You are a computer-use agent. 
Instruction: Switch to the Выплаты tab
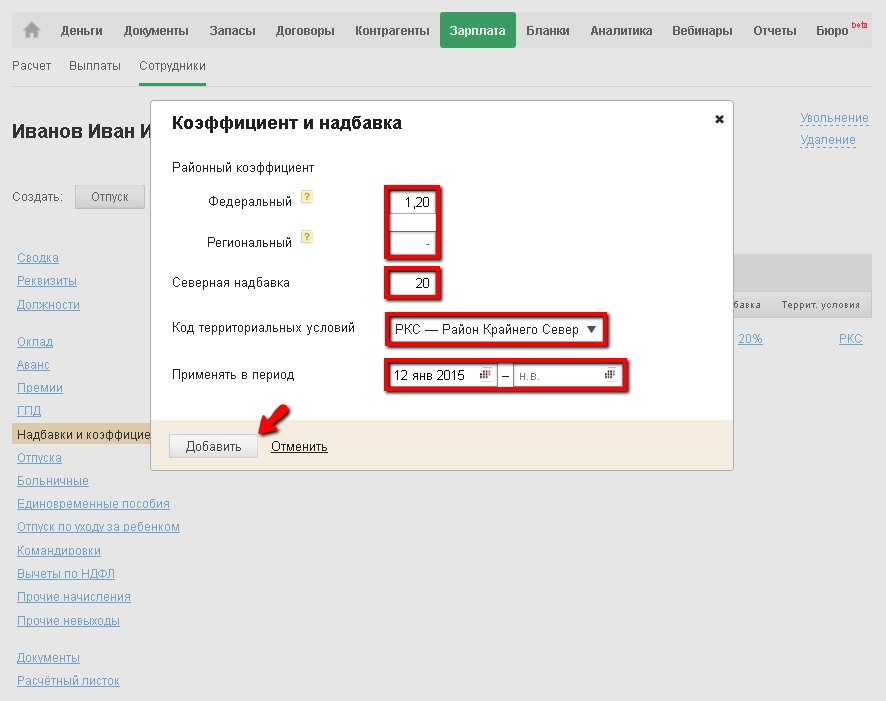tap(95, 66)
